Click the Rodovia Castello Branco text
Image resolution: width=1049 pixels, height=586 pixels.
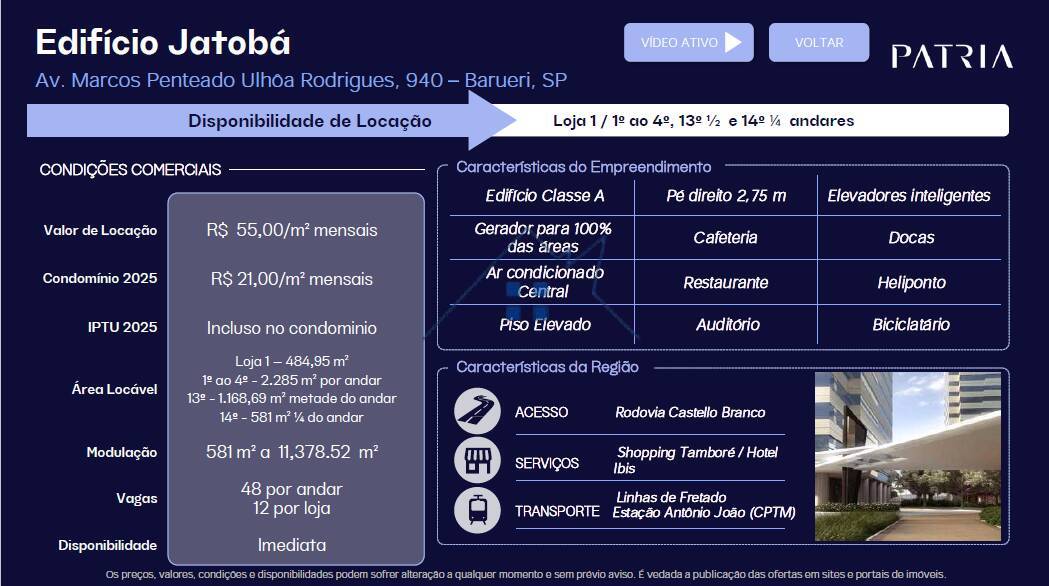click(x=690, y=412)
